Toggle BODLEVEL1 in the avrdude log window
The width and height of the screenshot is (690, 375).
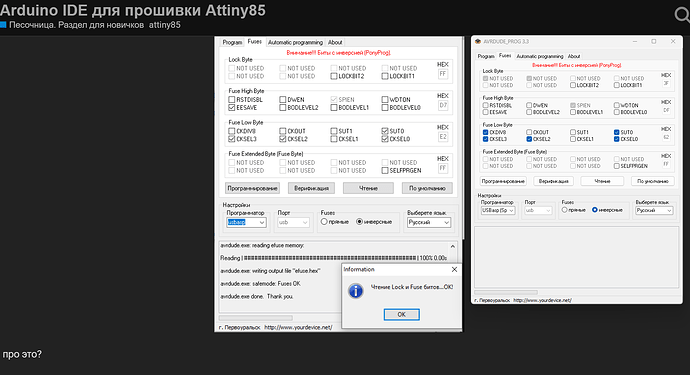[x=334, y=107]
